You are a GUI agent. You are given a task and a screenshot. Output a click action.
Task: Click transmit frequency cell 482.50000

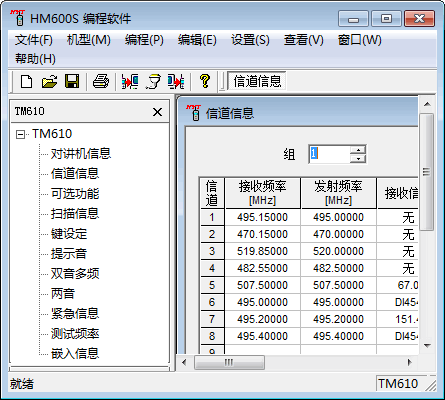tap(339, 268)
